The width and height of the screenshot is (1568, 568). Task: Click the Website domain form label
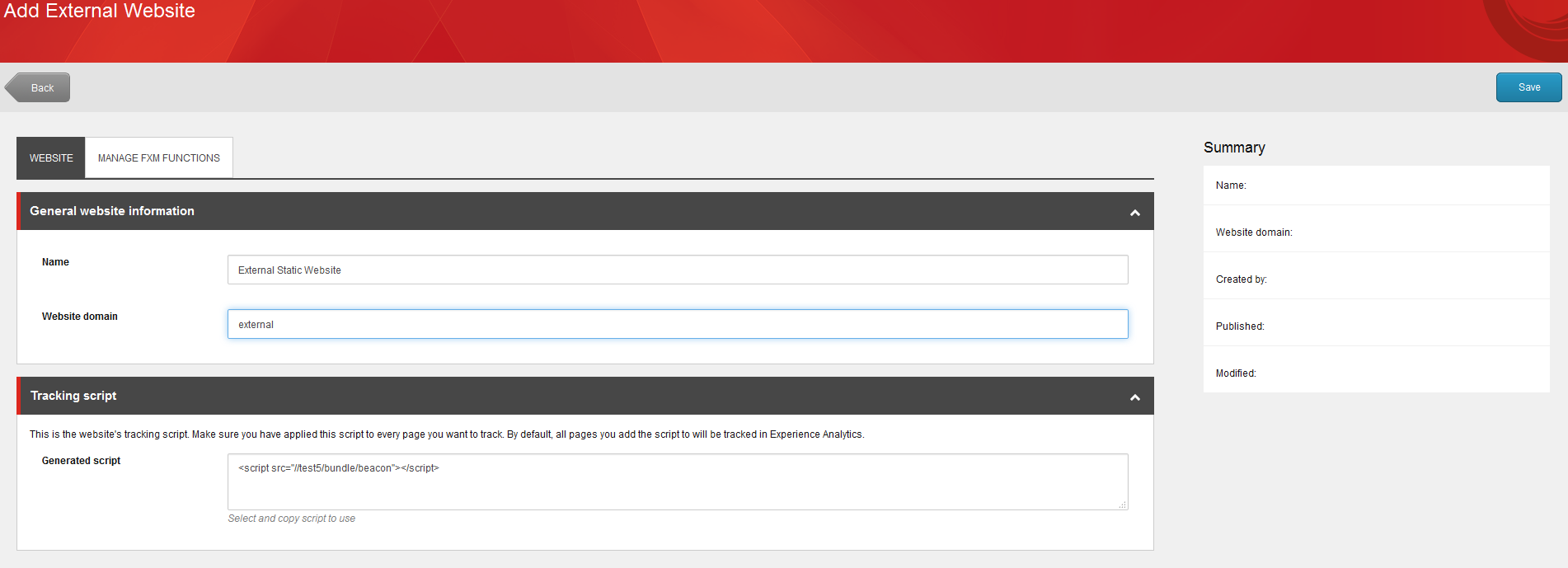coord(80,317)
